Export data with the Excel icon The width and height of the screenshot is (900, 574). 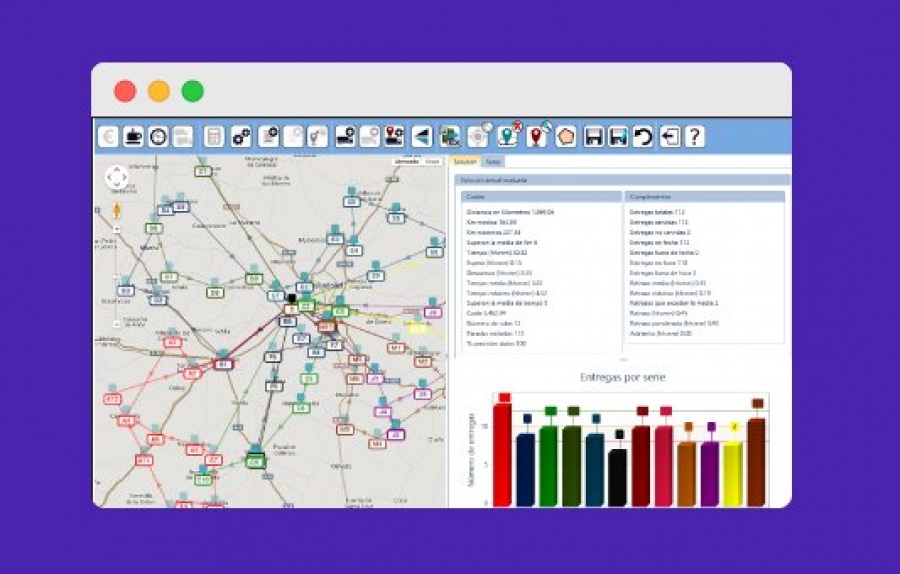(450, 137)
